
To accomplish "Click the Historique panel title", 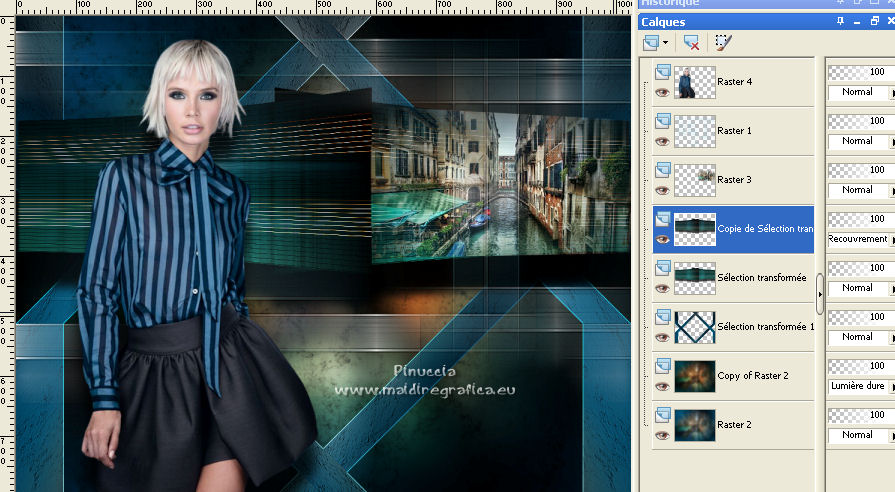I will (672, 3).
